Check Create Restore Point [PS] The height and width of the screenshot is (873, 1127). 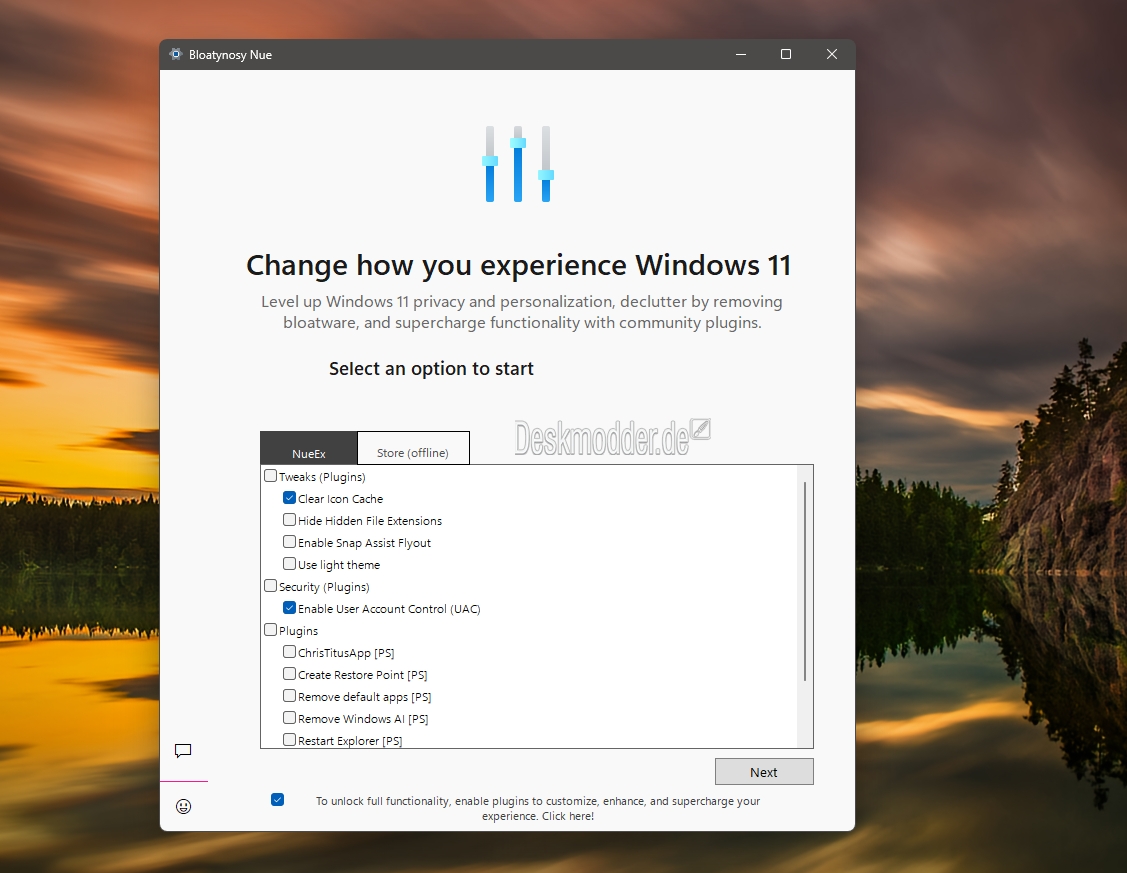click(290, 674)
